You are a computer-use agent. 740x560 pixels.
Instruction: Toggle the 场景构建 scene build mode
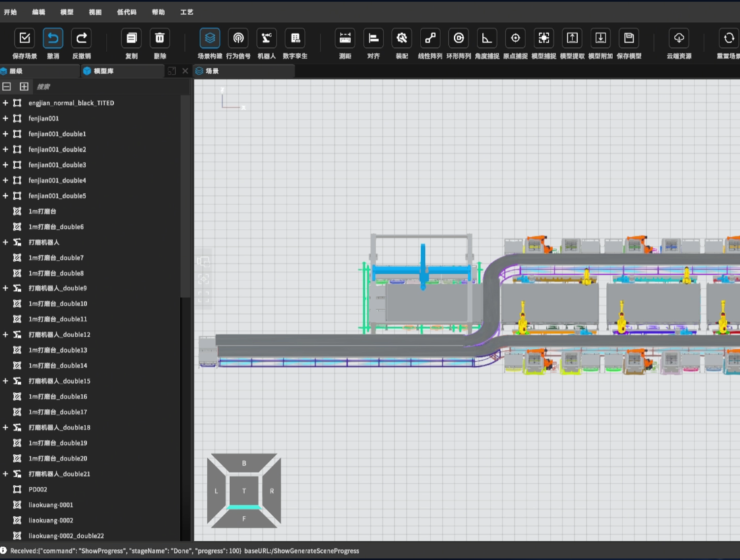(210, 38)
